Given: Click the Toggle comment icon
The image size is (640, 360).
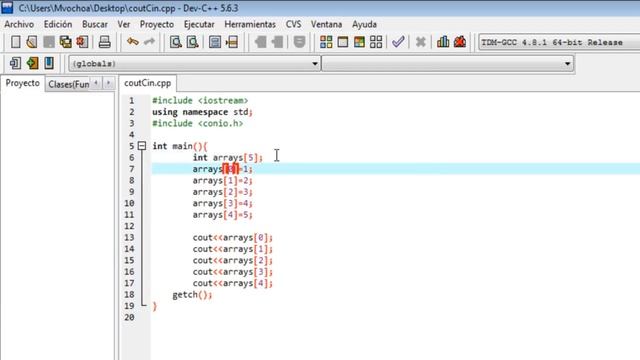Looking at the screenshot, I should click(x=299, y=42).
